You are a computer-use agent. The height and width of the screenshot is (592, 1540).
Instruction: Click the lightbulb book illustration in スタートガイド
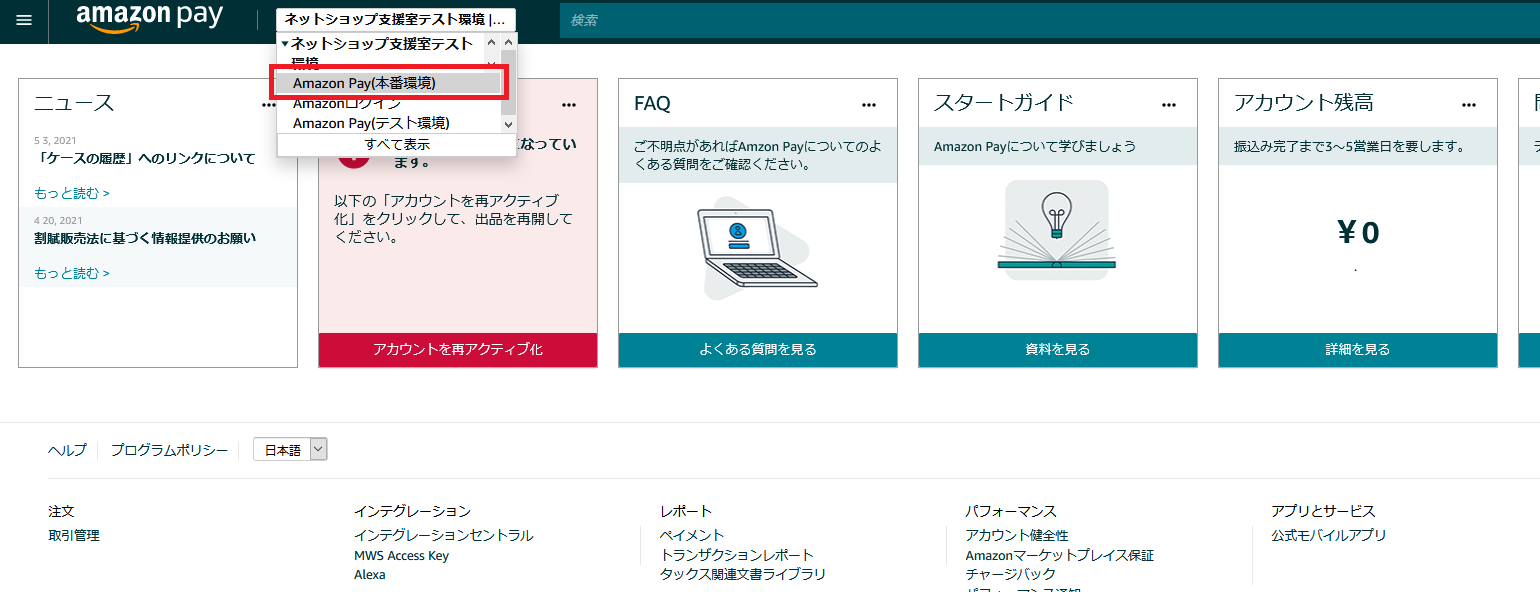1057,230
